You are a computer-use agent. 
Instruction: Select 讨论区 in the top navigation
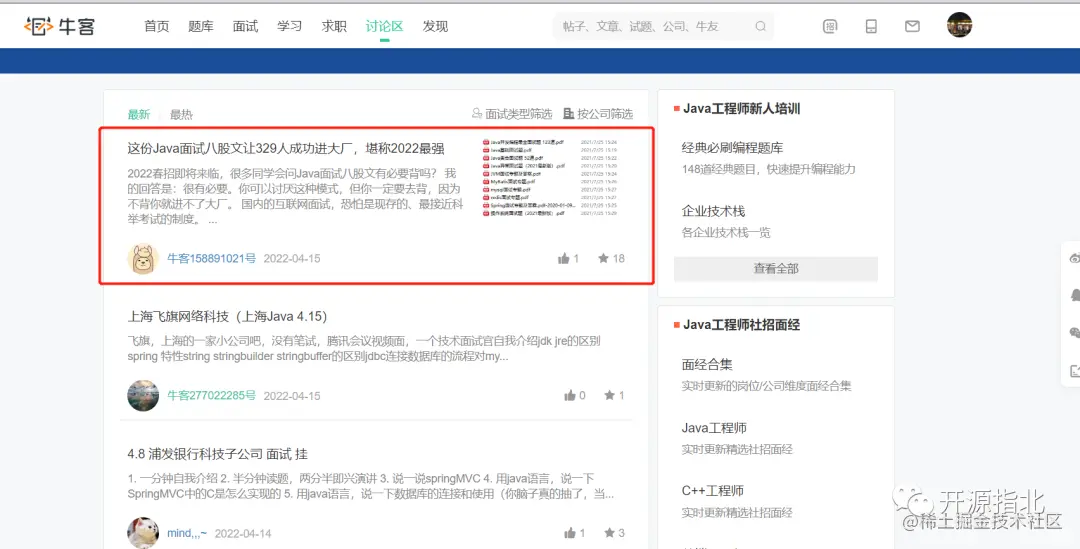[384, 26]
